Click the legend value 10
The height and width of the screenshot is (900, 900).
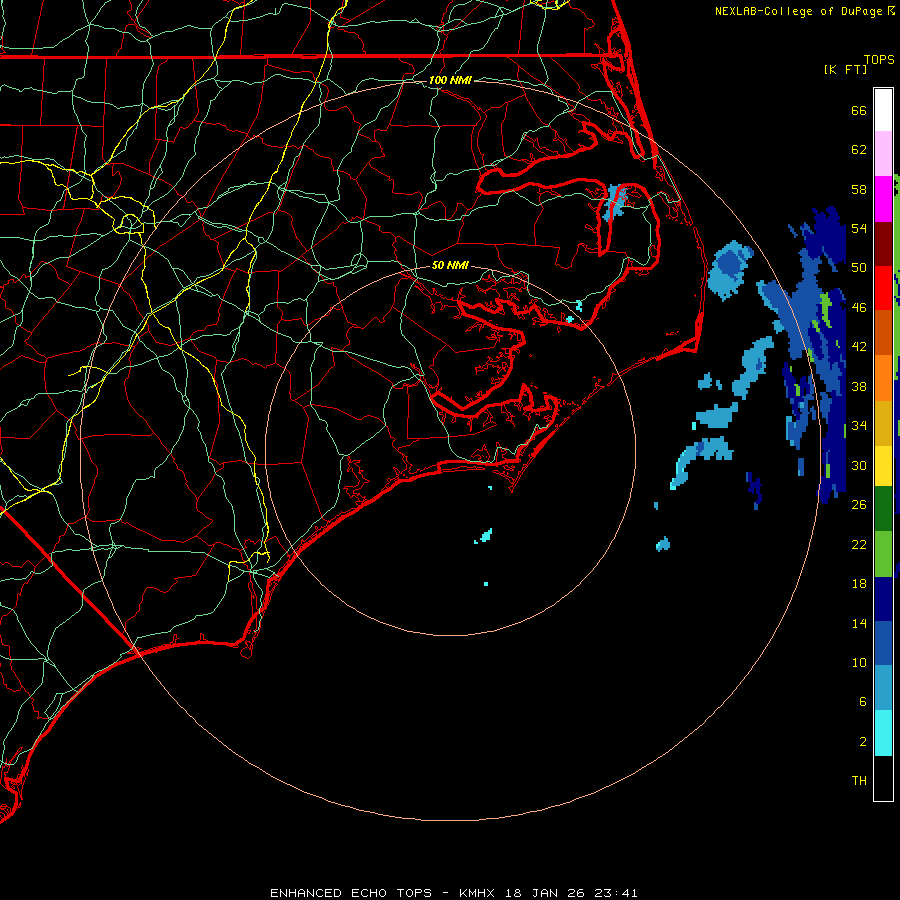pyautogui.click(x=859, y=662)
